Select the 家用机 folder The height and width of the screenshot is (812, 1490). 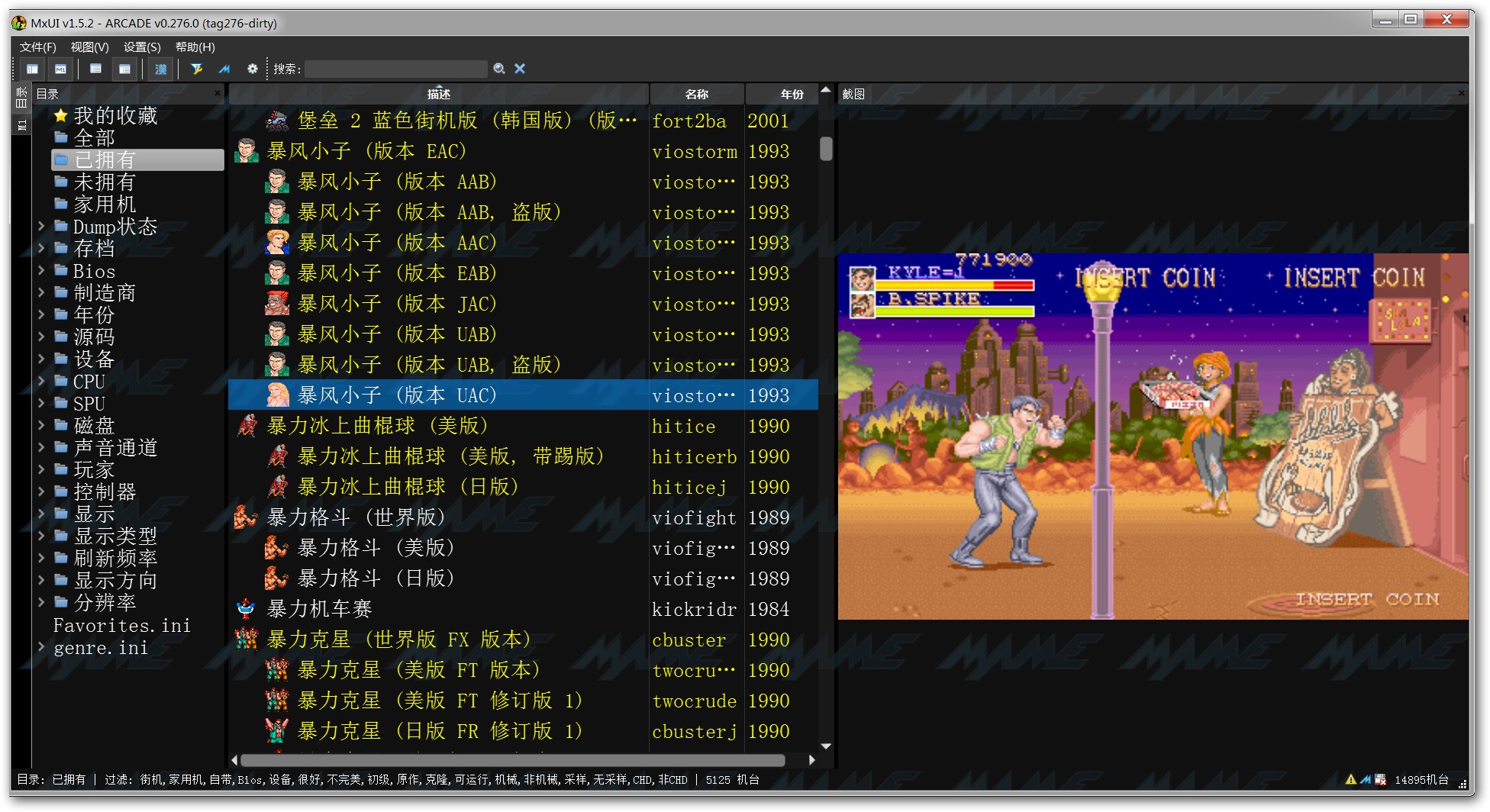(x=95, y=205)
